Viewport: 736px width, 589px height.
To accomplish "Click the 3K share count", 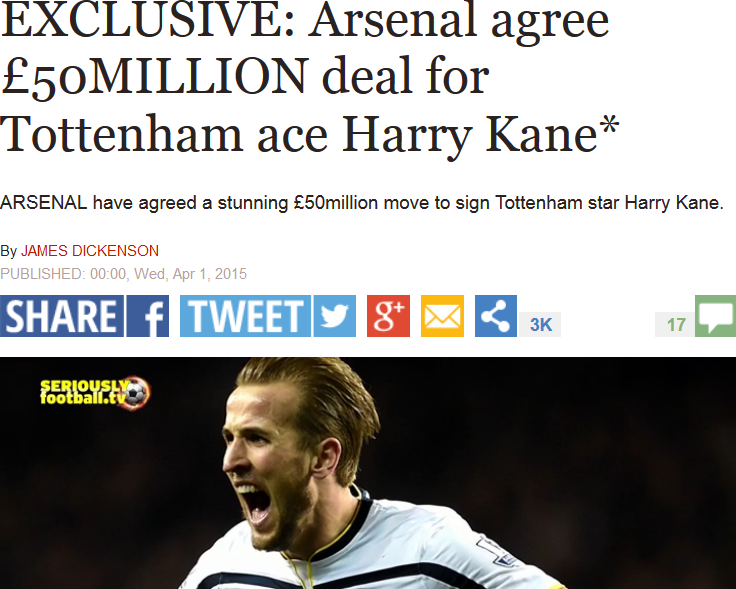I will click(540, 324).
